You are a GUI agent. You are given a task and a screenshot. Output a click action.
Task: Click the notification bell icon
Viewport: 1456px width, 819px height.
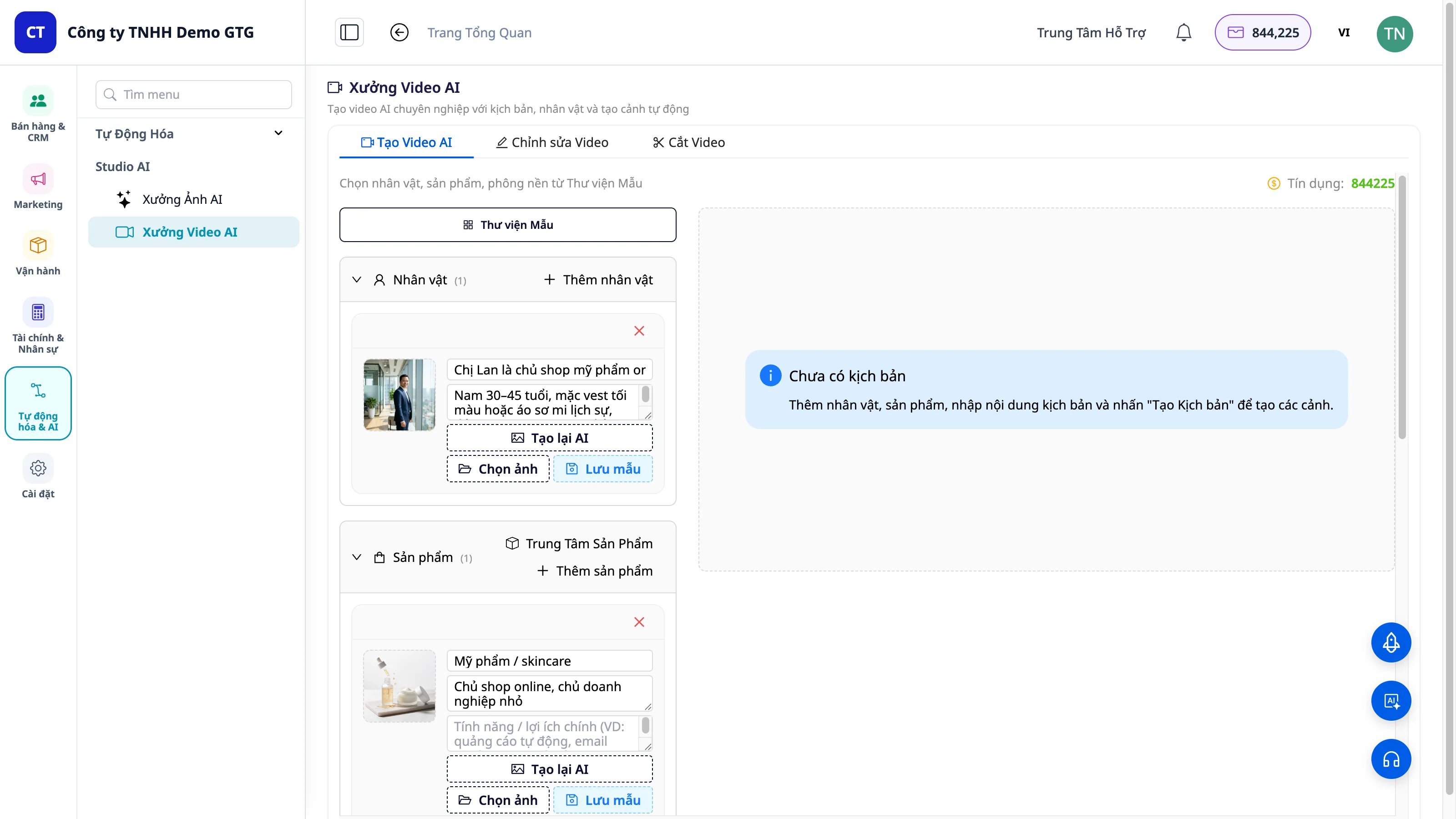tap(1183, 33)
